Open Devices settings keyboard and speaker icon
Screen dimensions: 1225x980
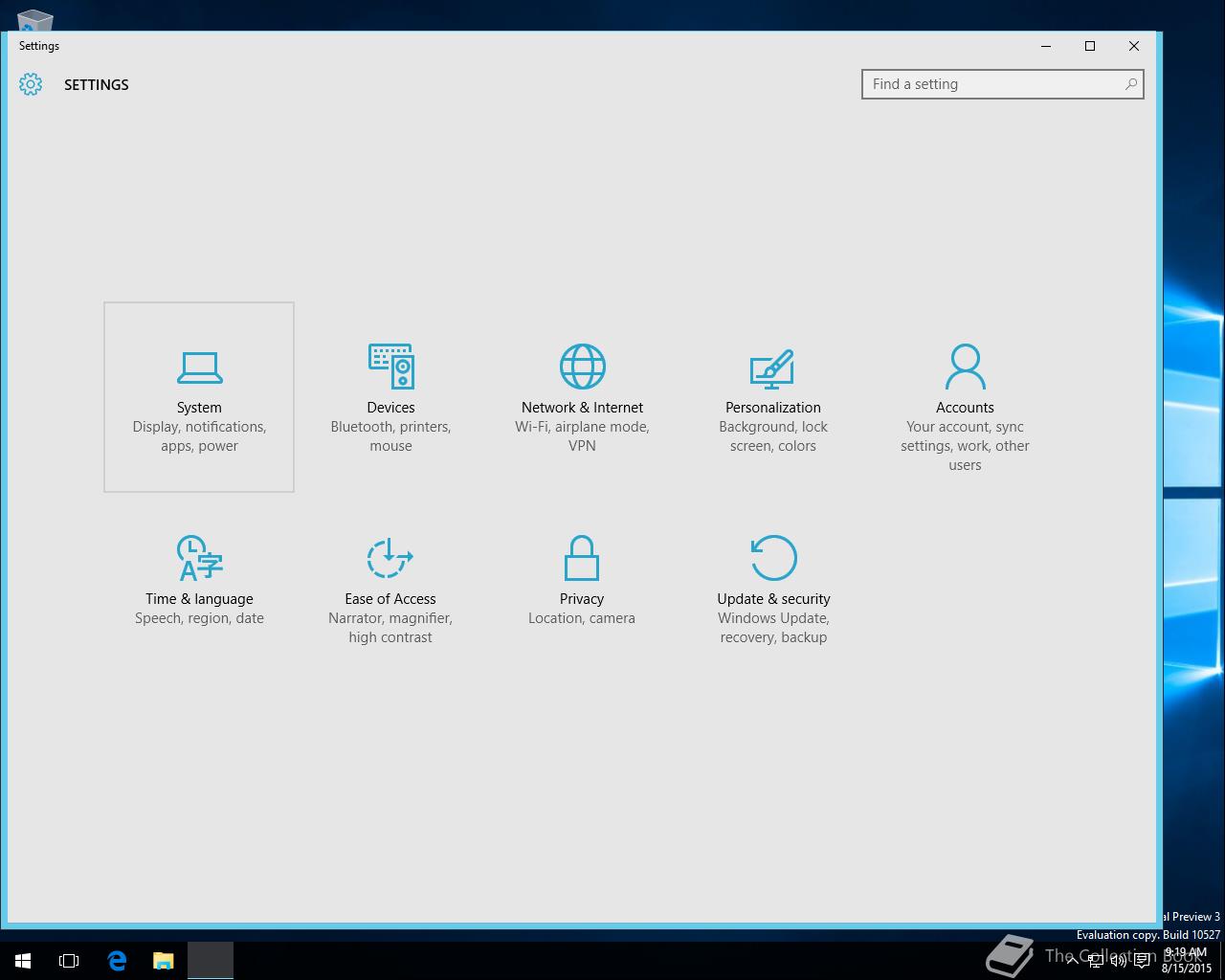click(x=390, y=367)
